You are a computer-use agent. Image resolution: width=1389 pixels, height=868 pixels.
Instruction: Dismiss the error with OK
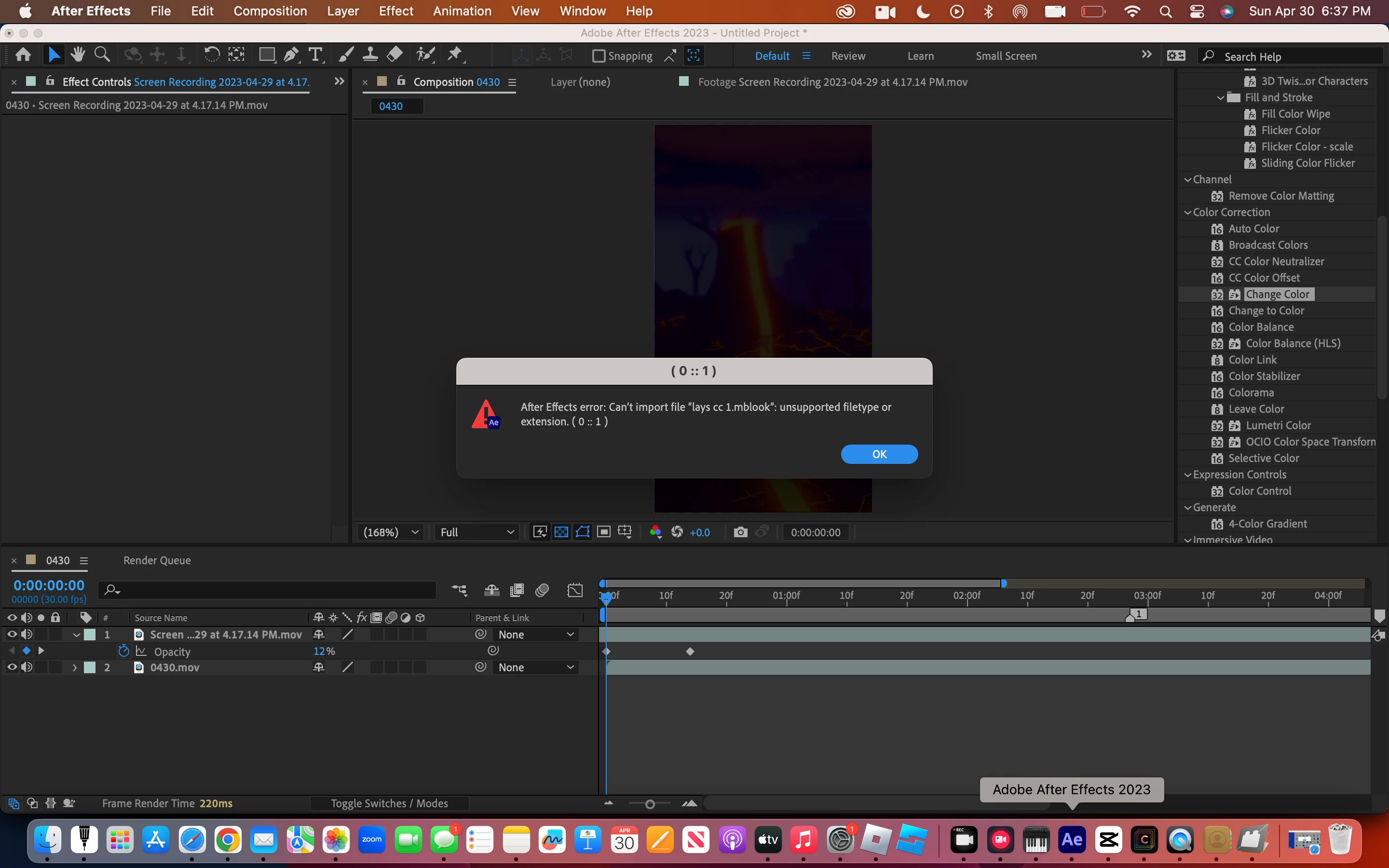pyautogui.click(x=879, y=454)
